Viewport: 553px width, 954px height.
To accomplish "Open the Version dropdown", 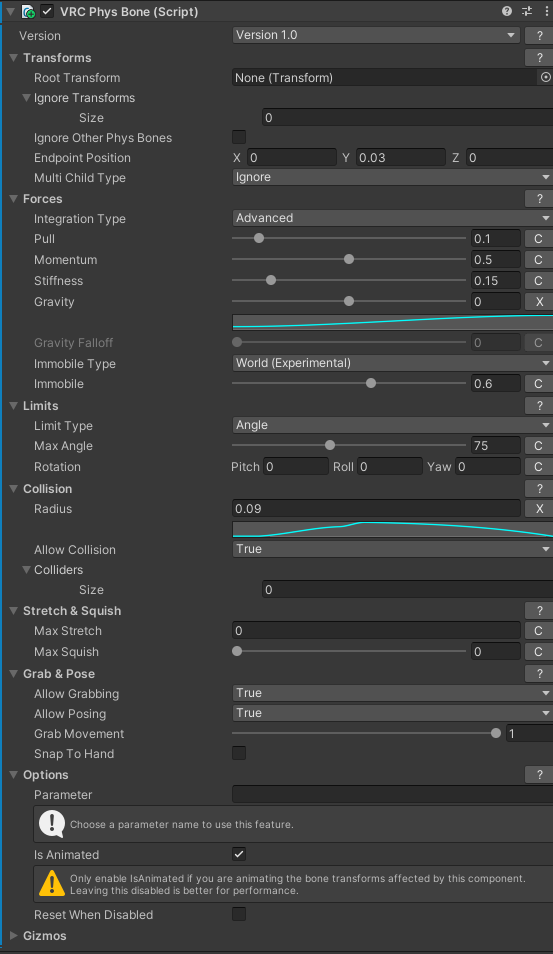I will (x=376, y=35).
